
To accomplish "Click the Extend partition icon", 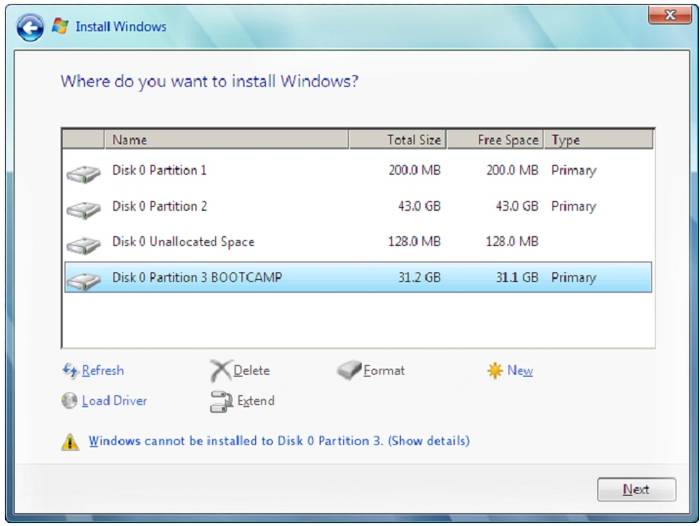I will click(x=221, y=402).
